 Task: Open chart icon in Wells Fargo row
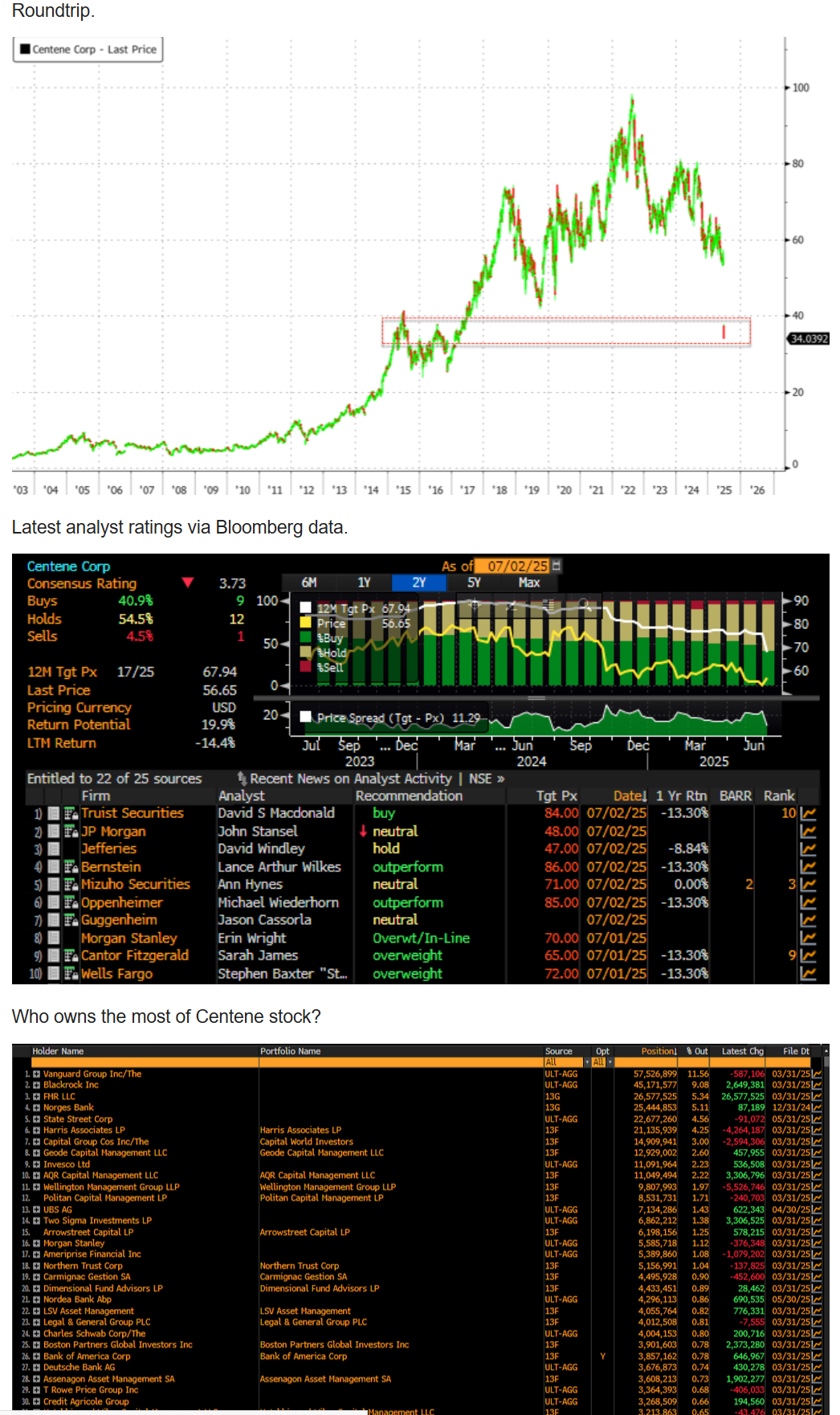(808, 973)
